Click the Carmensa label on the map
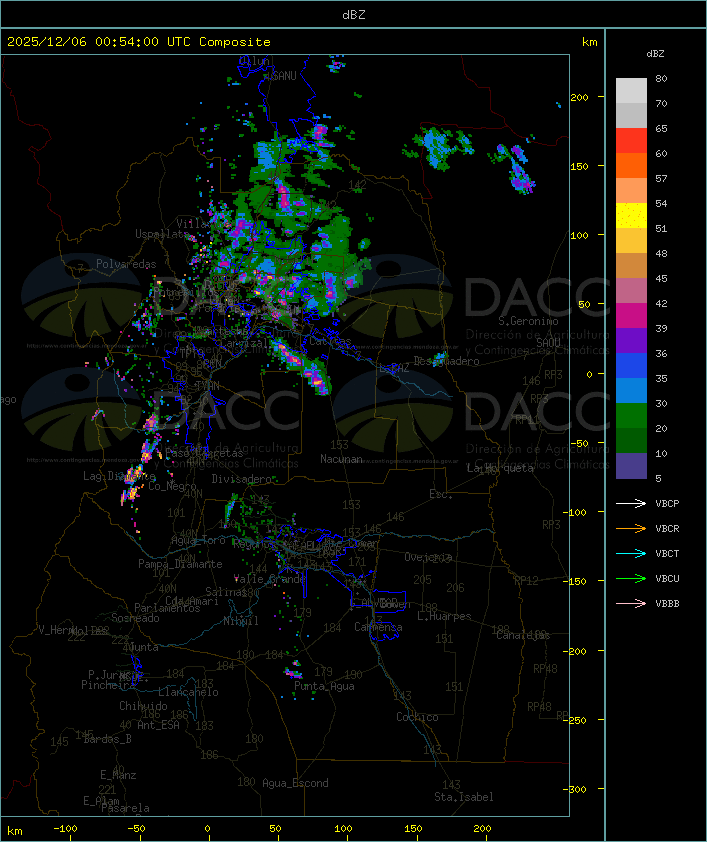This screenshot has width=707, height=842. pos(378,627)
